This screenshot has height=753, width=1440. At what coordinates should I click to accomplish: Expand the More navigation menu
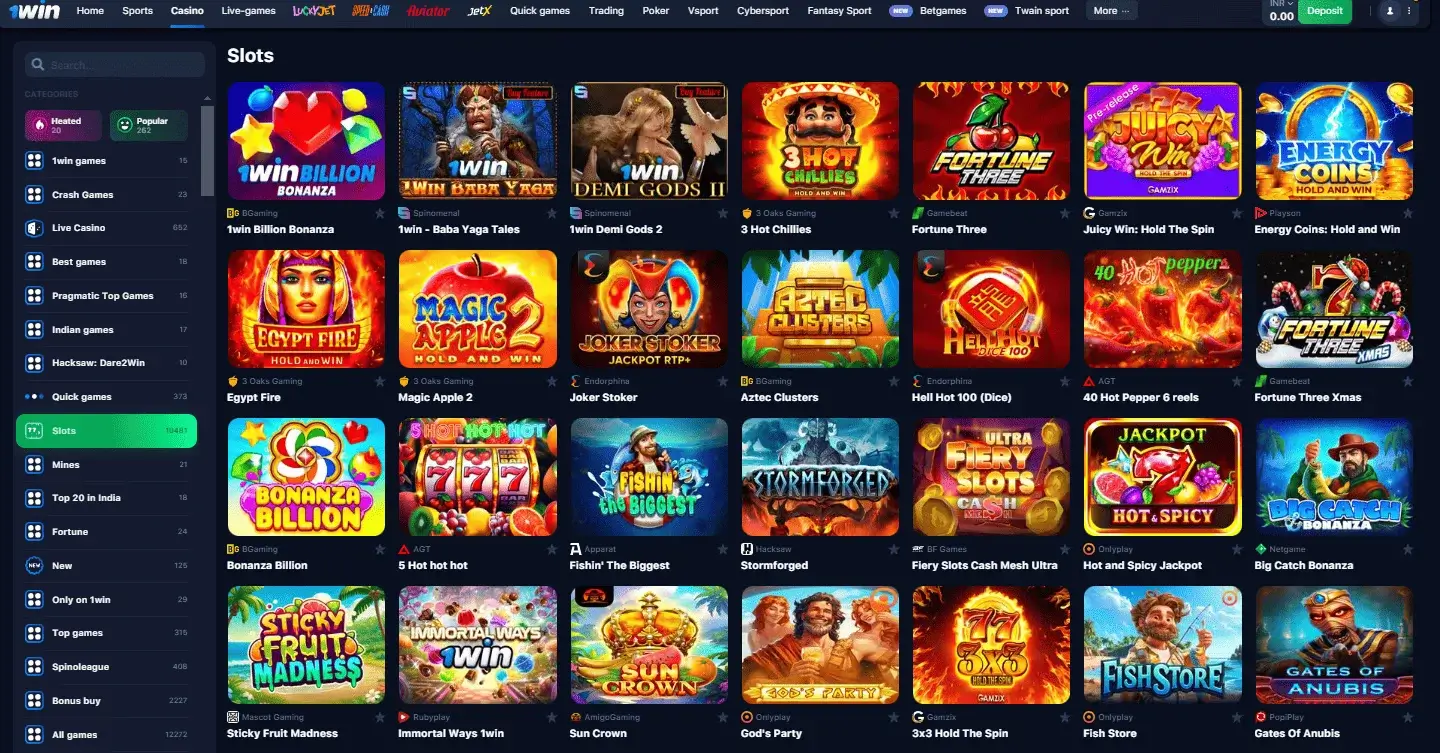pyautogui.click(x=1110, y=11)
